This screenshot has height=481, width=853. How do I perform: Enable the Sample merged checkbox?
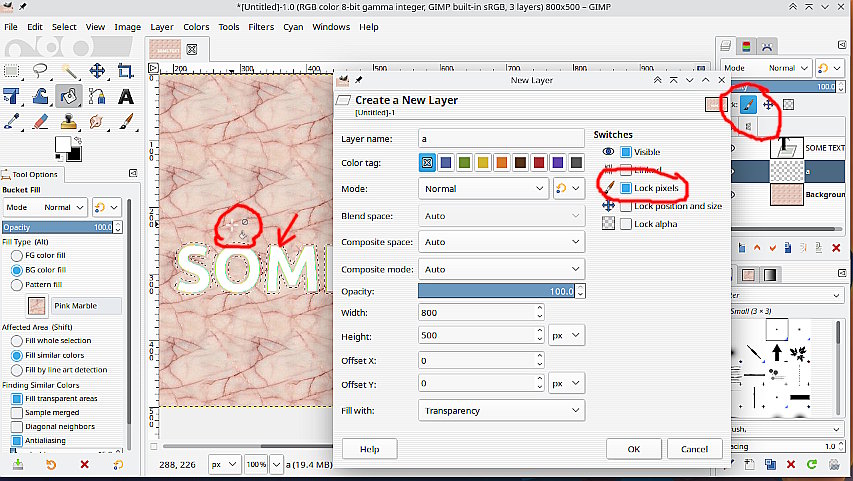pos(17,412)
